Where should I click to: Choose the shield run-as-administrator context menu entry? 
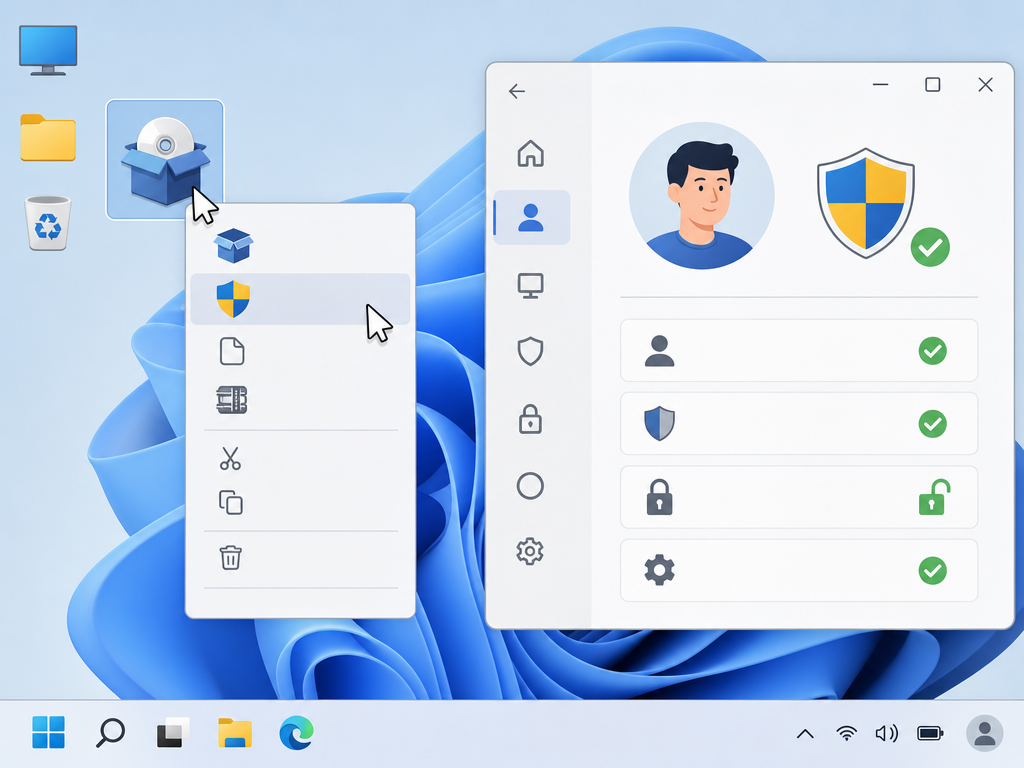[300, 299]
